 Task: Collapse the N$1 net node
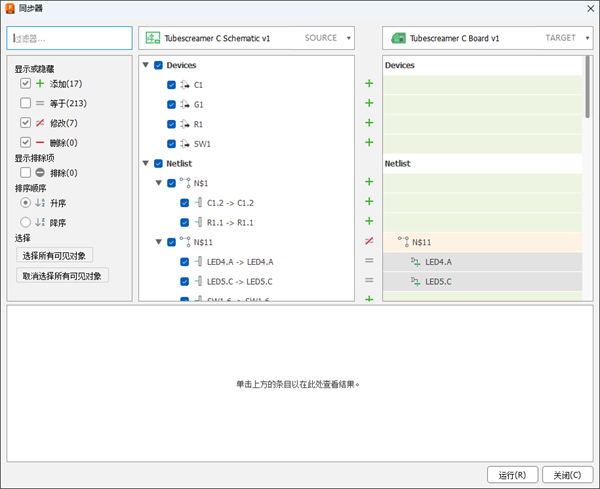159,183
